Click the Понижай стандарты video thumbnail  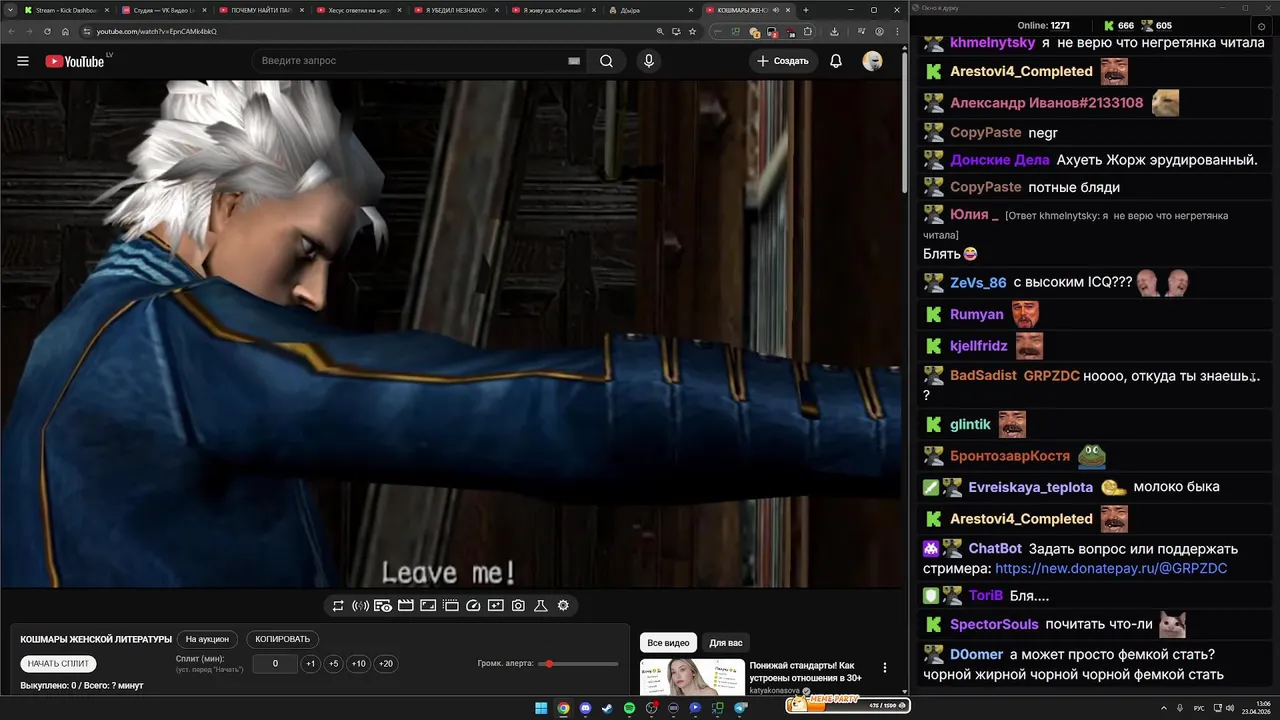click(692, 677)
